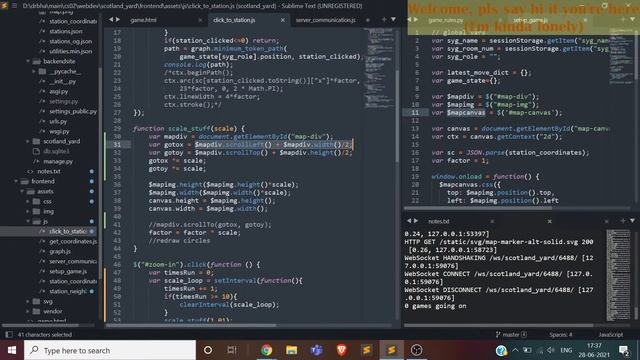
Task: Click the minimap of click_to_station.js
Action: [379, 69]
